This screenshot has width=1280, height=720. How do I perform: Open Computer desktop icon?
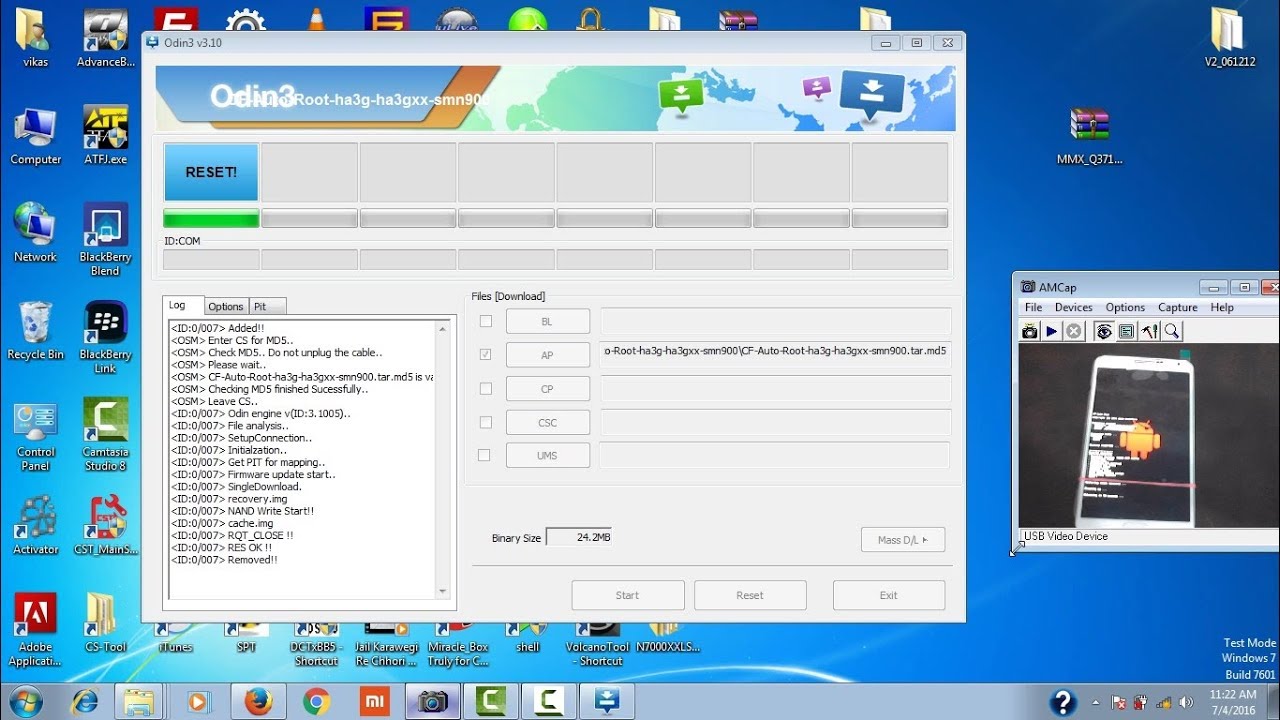coord(35,135)
